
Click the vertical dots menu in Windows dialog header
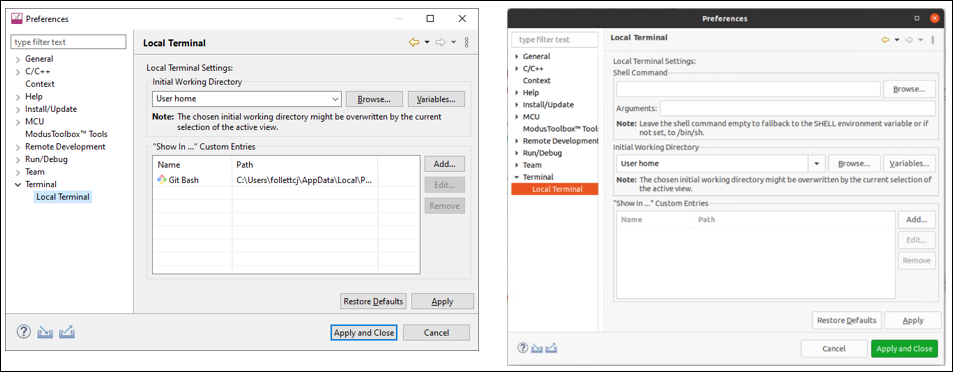tap(466, 43)
